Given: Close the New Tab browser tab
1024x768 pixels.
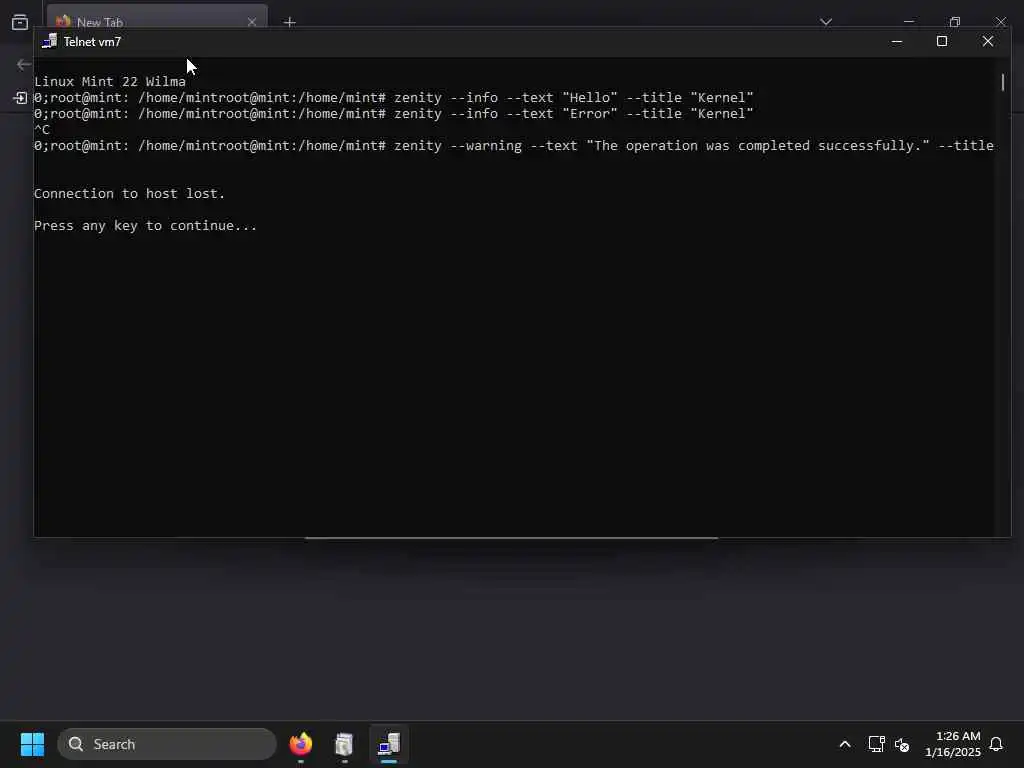Looking at the screenshot, I should 251,22.
